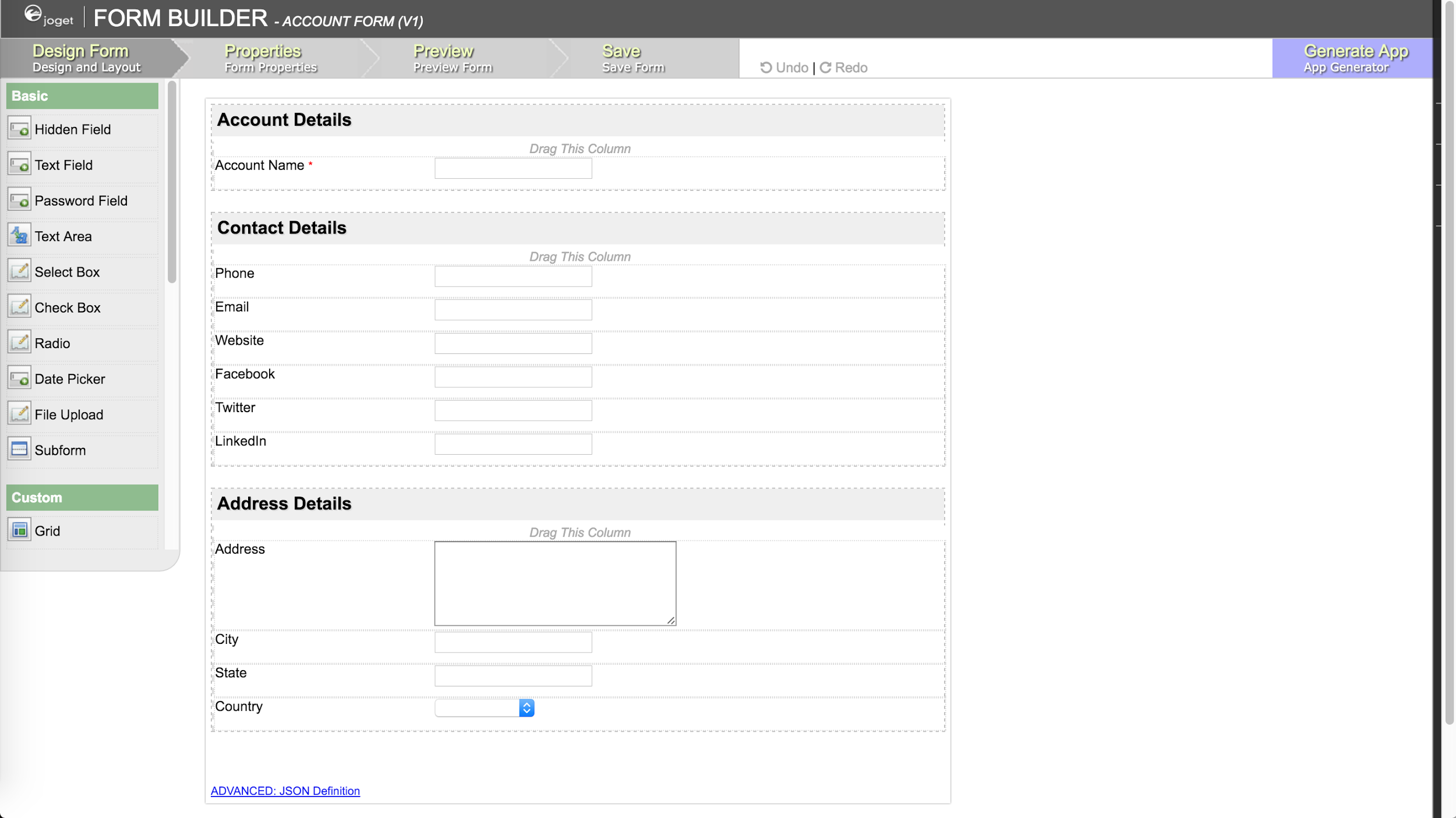Open the Properties step tab
Image resolution: width=1456 pixels, height=818 pixels.
(271, 58)
